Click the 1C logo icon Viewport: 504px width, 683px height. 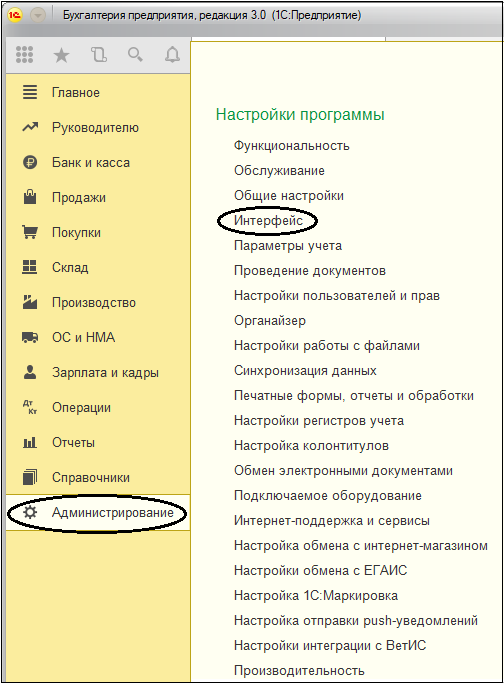tap(14, 15)
